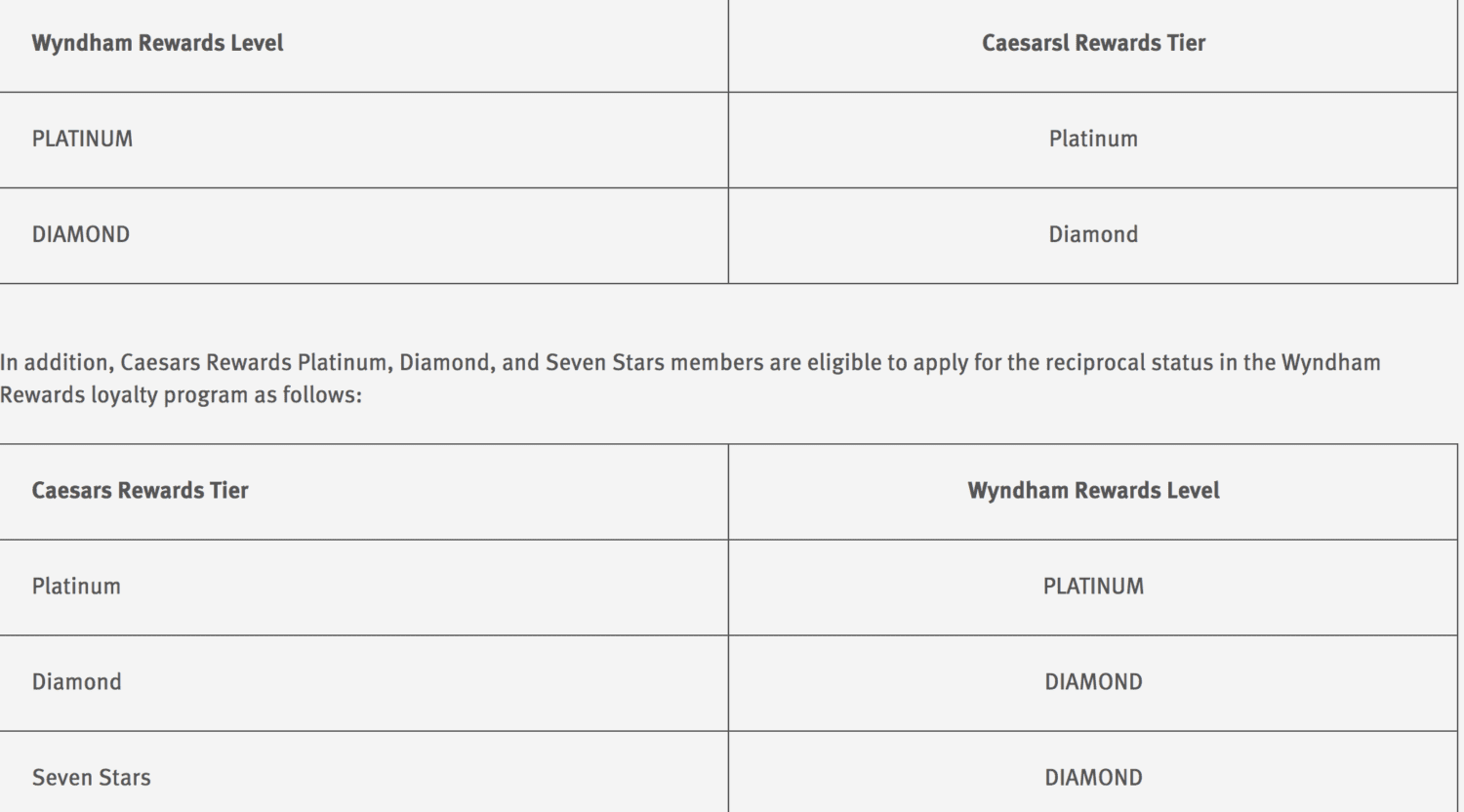
Task: Click "eligible to apply" phrase in paragraph
Action: 887,363
